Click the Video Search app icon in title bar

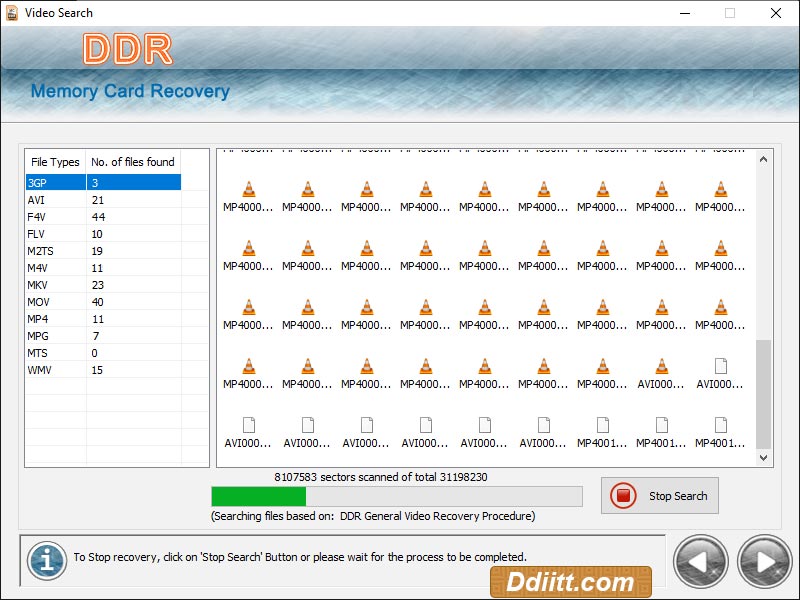(x=12, y=13)
